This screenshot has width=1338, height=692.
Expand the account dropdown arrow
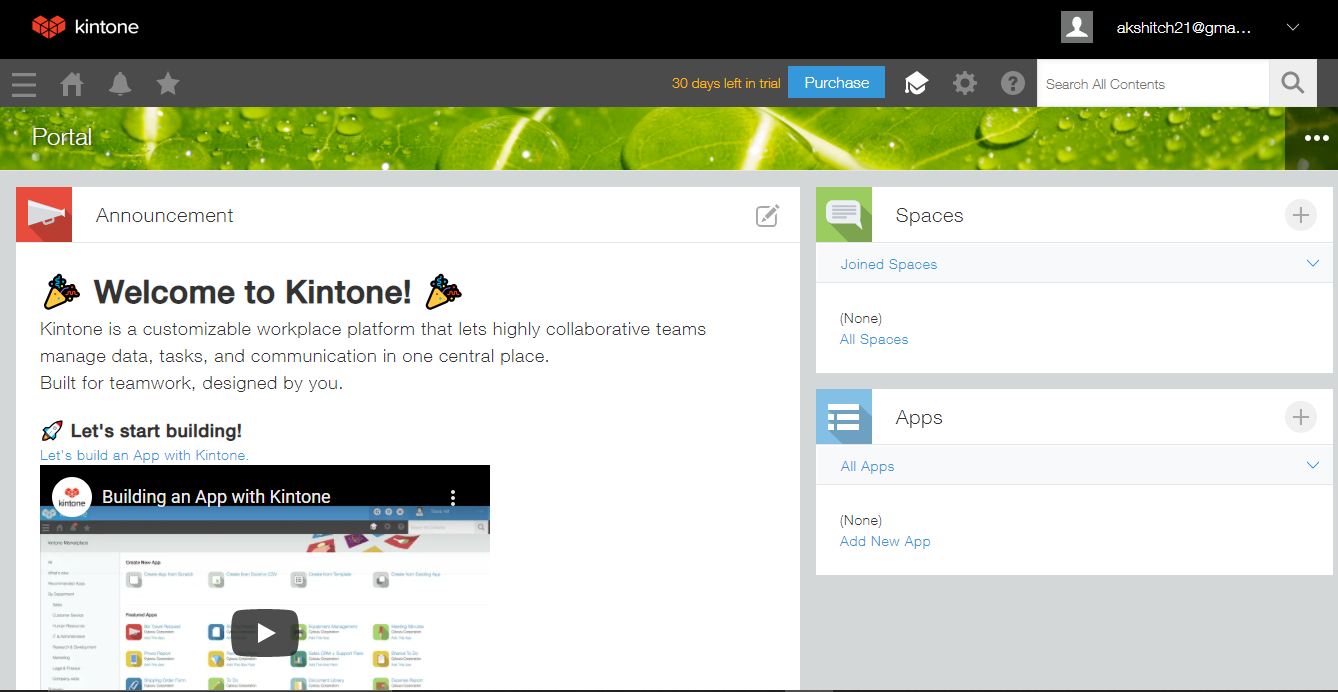point(1293,28)
